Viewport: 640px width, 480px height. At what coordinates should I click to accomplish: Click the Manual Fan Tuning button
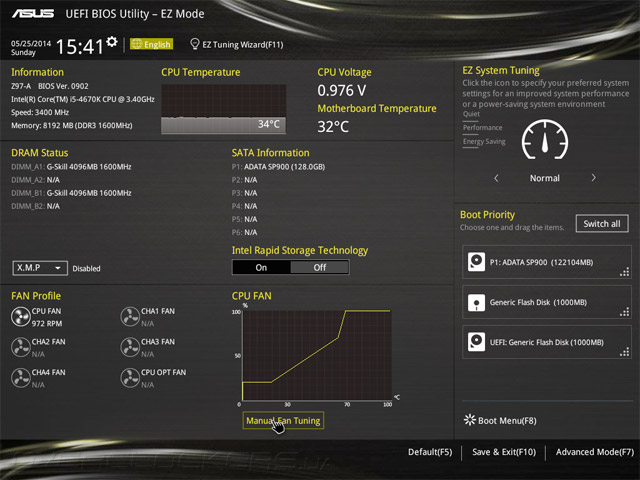point(283,420)
